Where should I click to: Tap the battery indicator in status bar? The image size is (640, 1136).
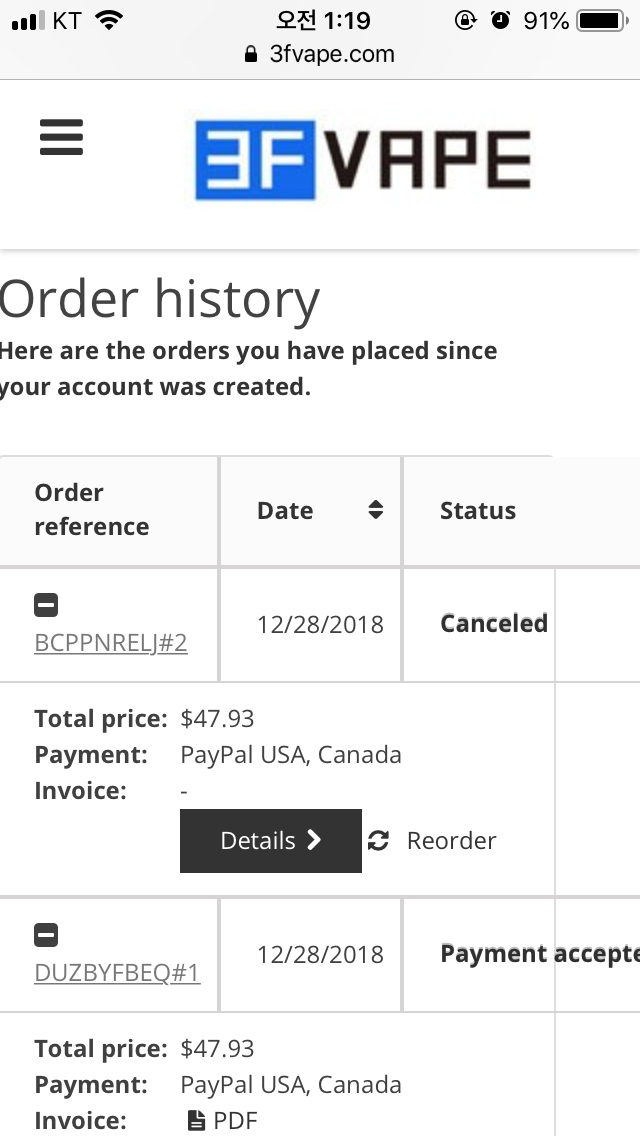click(x=602, y=20)
